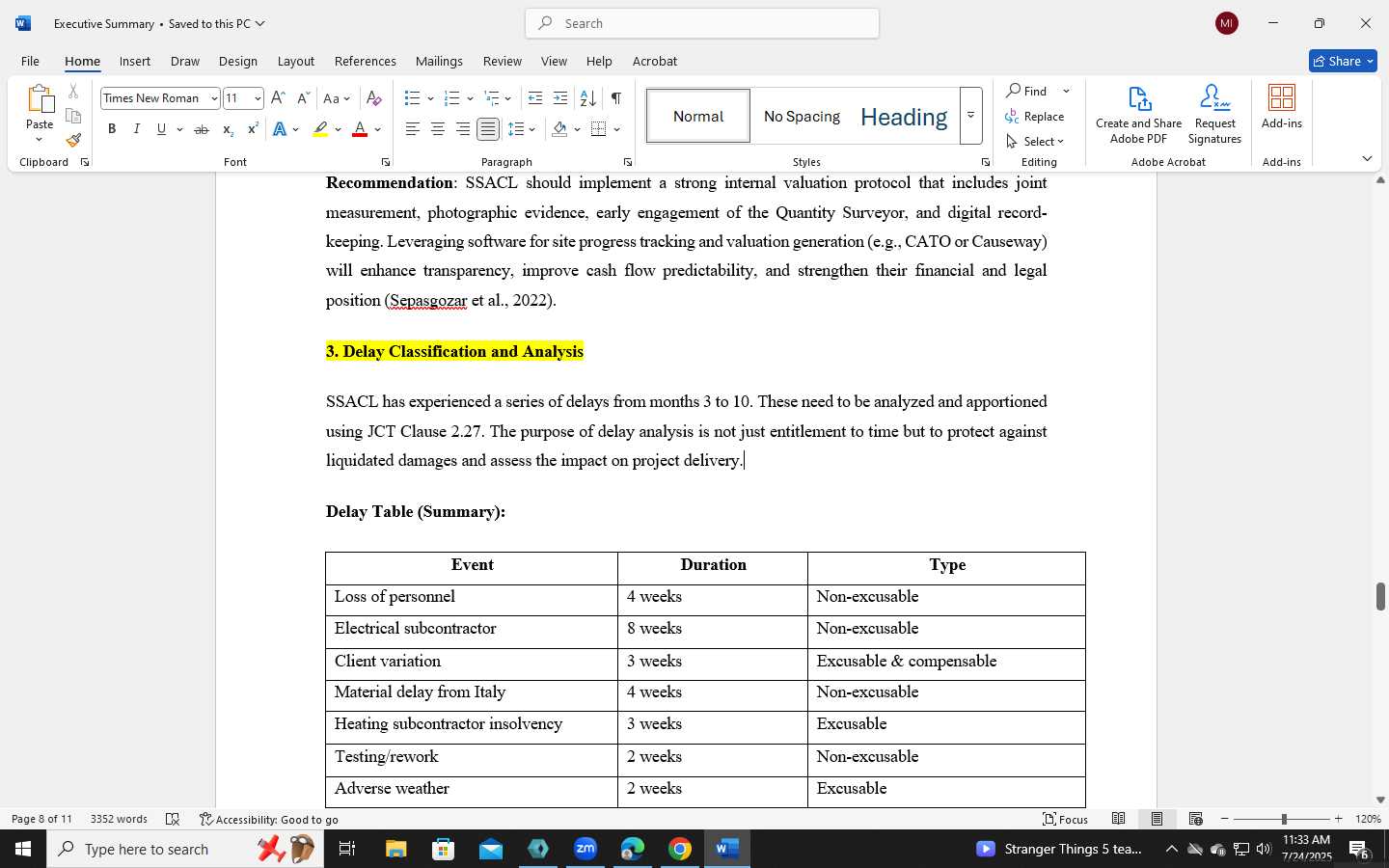Click the Zoom Out minus icon
1389x868 pixels.
point(1225,819)
